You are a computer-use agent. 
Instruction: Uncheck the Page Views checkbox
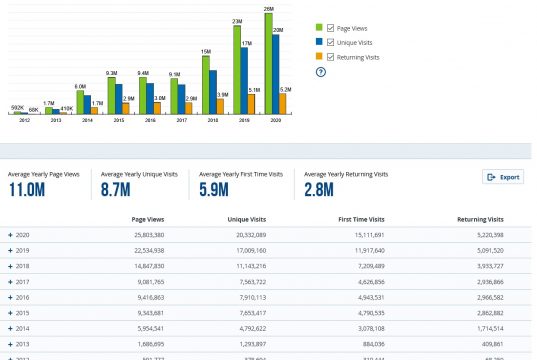click(330, 28)
